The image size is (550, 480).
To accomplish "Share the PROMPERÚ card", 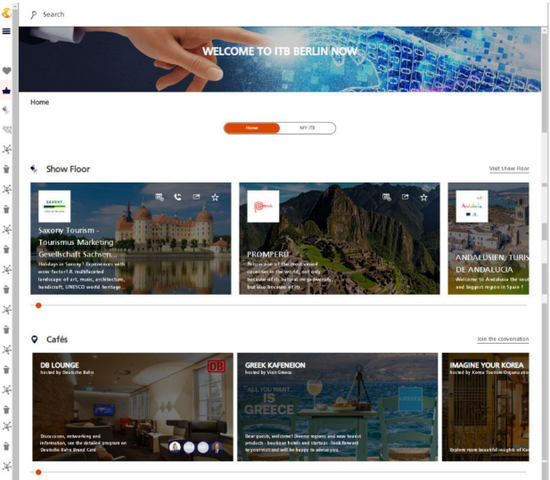I will 405,197.
